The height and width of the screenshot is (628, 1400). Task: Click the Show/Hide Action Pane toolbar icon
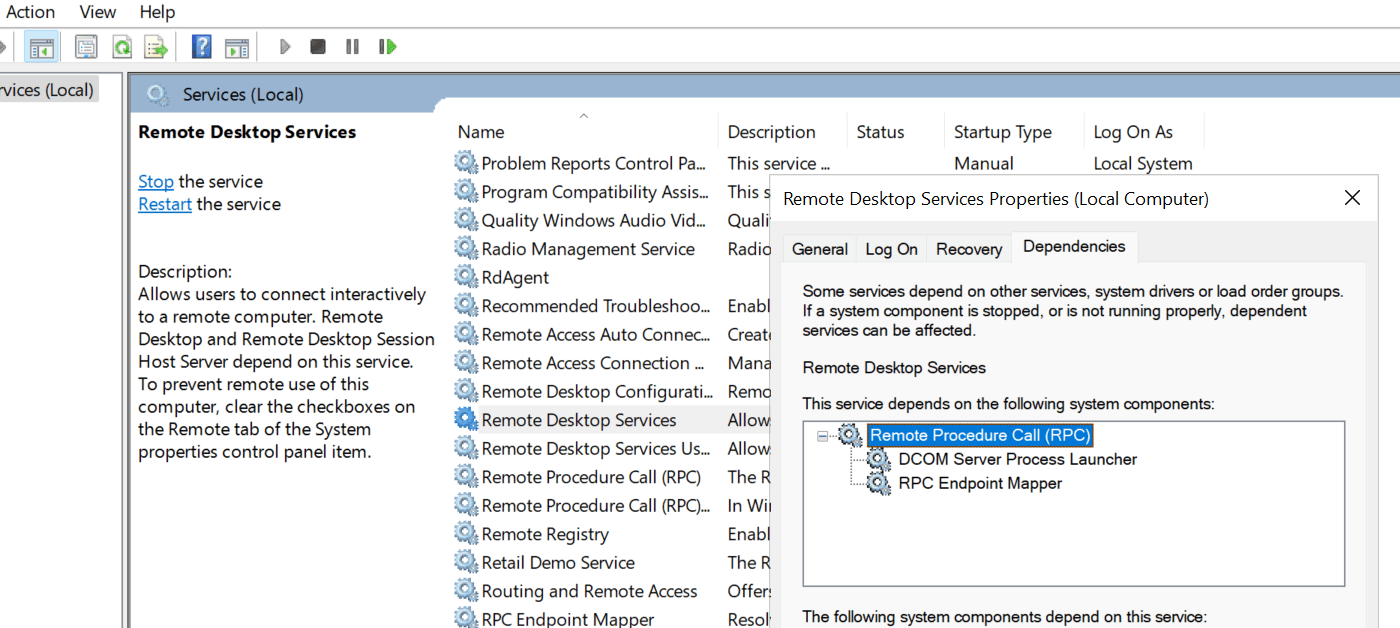click(237, 47)
